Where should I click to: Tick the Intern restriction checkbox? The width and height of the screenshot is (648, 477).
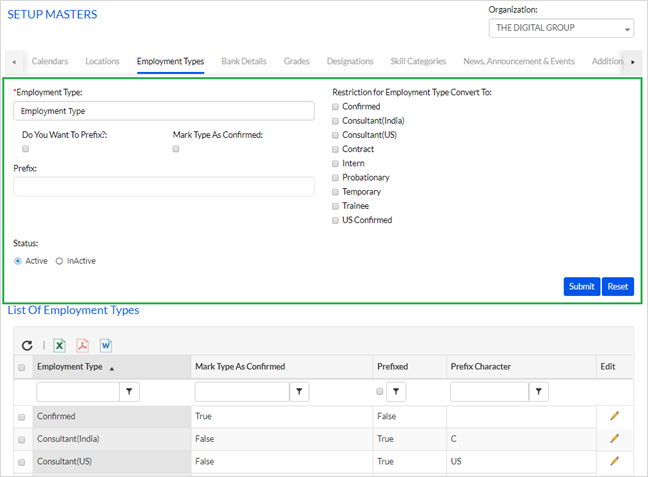[335, 164]
